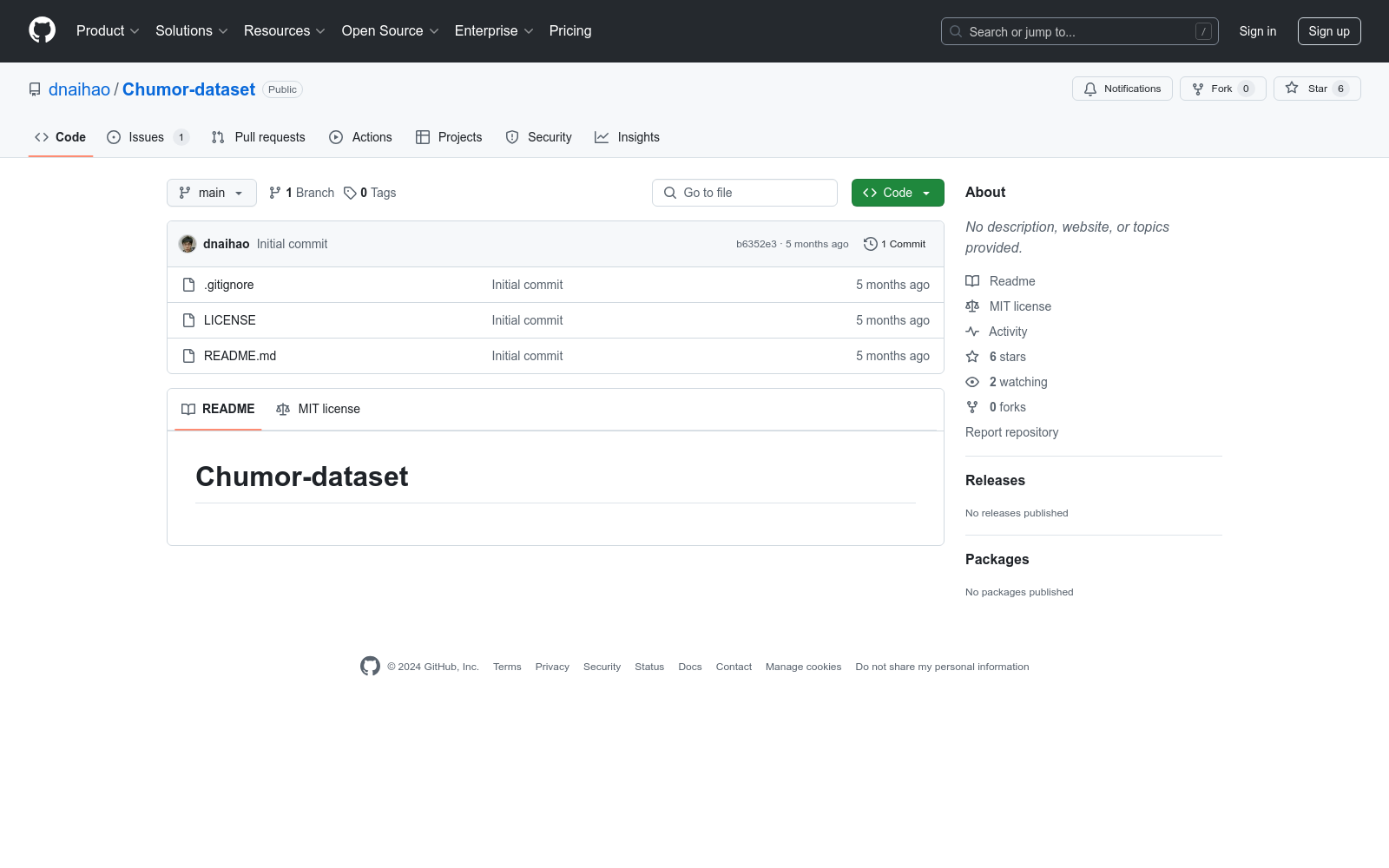Switch to the Projects tab
This screenshot has width=1389, height=868.
449,137
